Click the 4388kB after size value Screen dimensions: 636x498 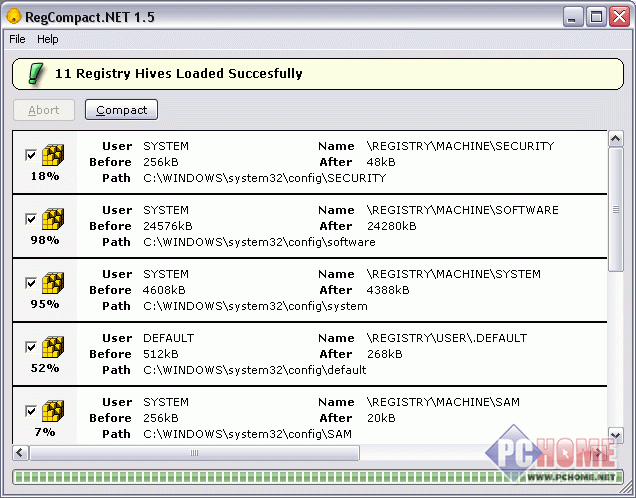[x=388, y=290]
